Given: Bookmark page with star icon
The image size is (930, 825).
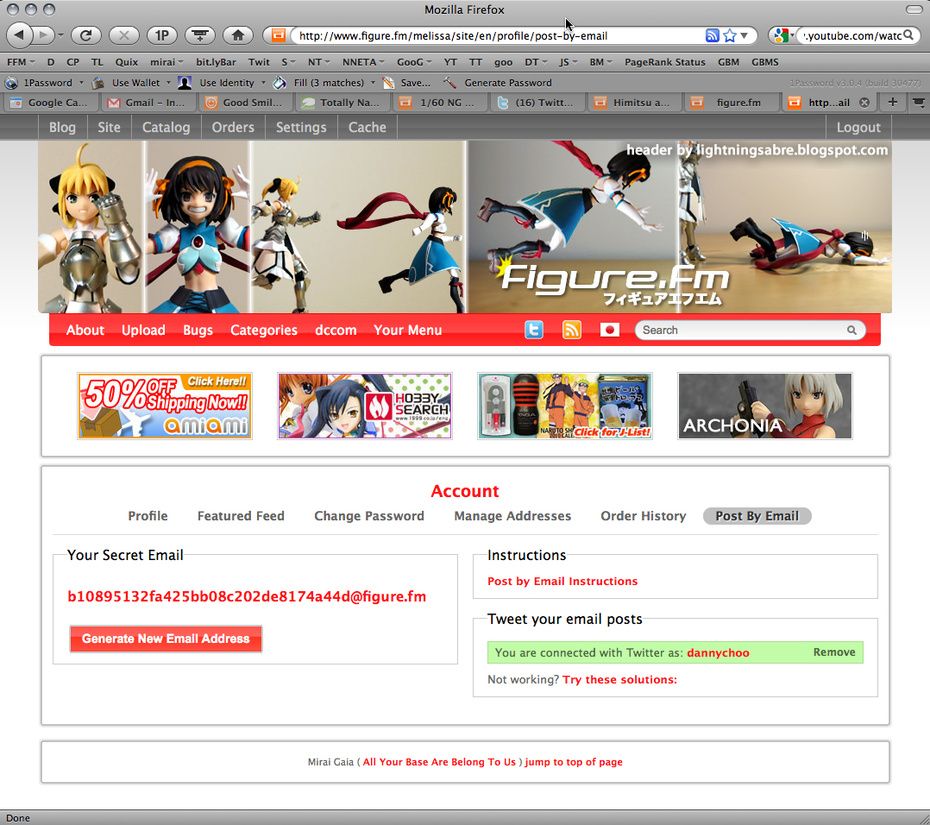Looking at the screenshot, I should point(730,36).
